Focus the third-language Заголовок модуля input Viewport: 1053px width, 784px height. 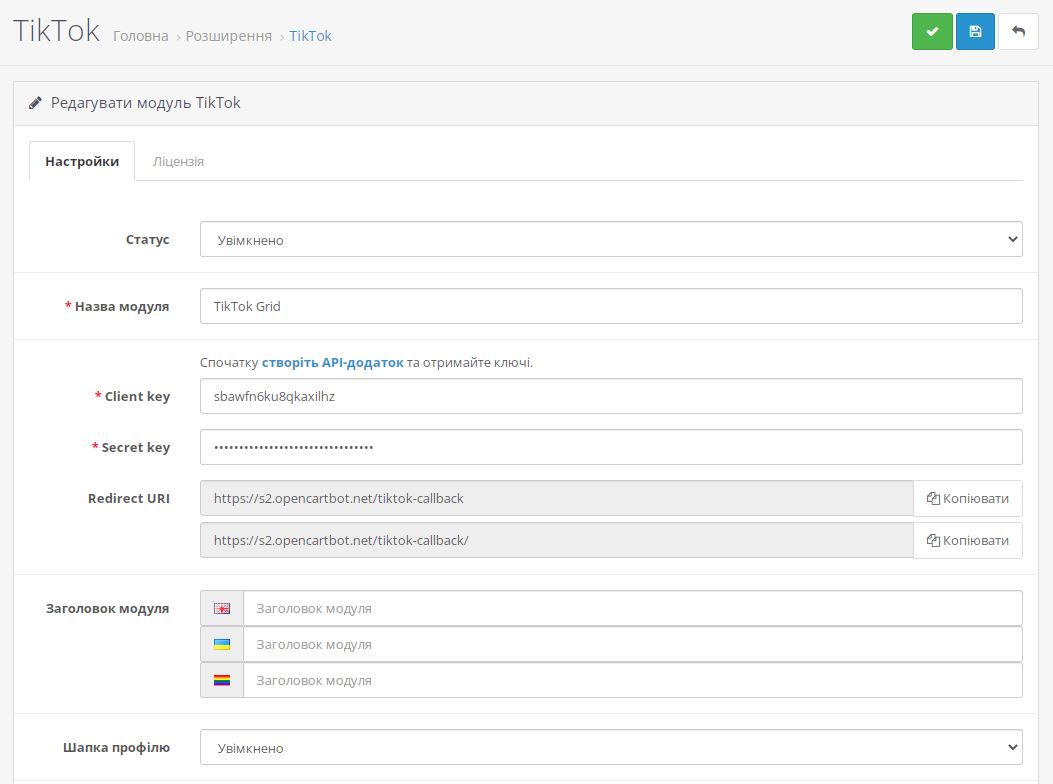633,681
